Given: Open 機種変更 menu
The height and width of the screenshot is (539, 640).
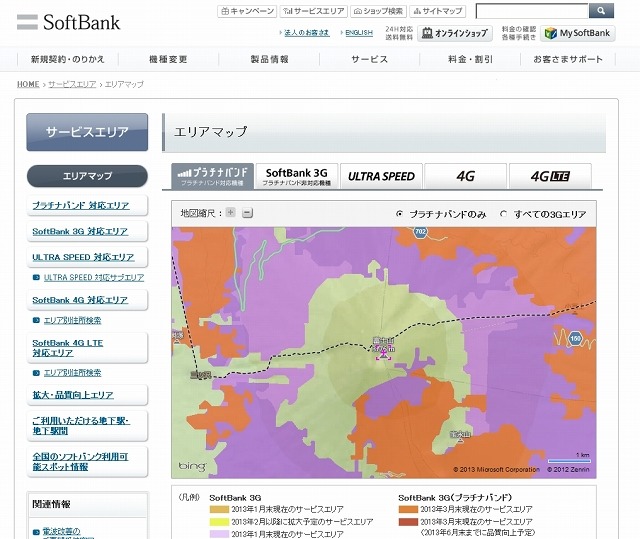Looking at the screenshot, I should pos(168,59).
